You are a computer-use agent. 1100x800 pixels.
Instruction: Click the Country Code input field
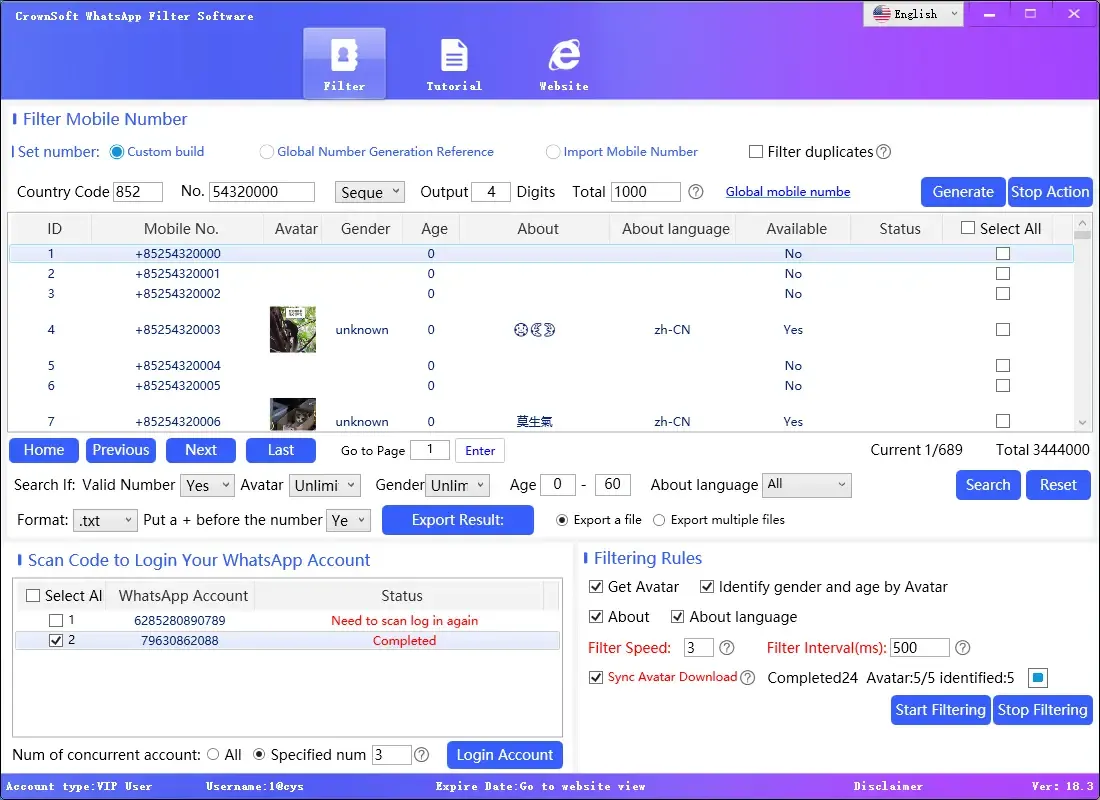[x=140, y=192]
